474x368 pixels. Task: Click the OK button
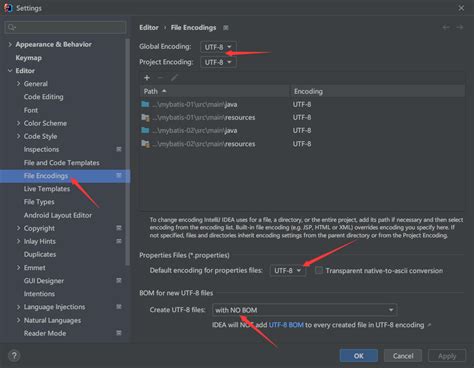[x=359, y=356]
